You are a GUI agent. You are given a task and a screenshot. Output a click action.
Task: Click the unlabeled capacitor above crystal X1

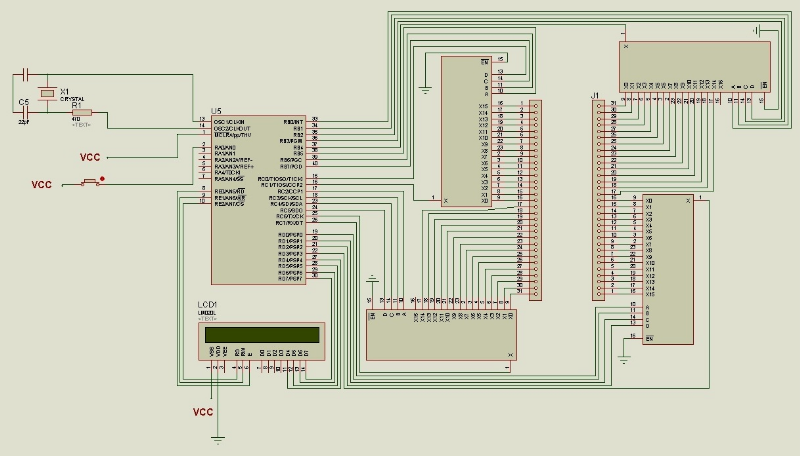click(x=25, y=75)
